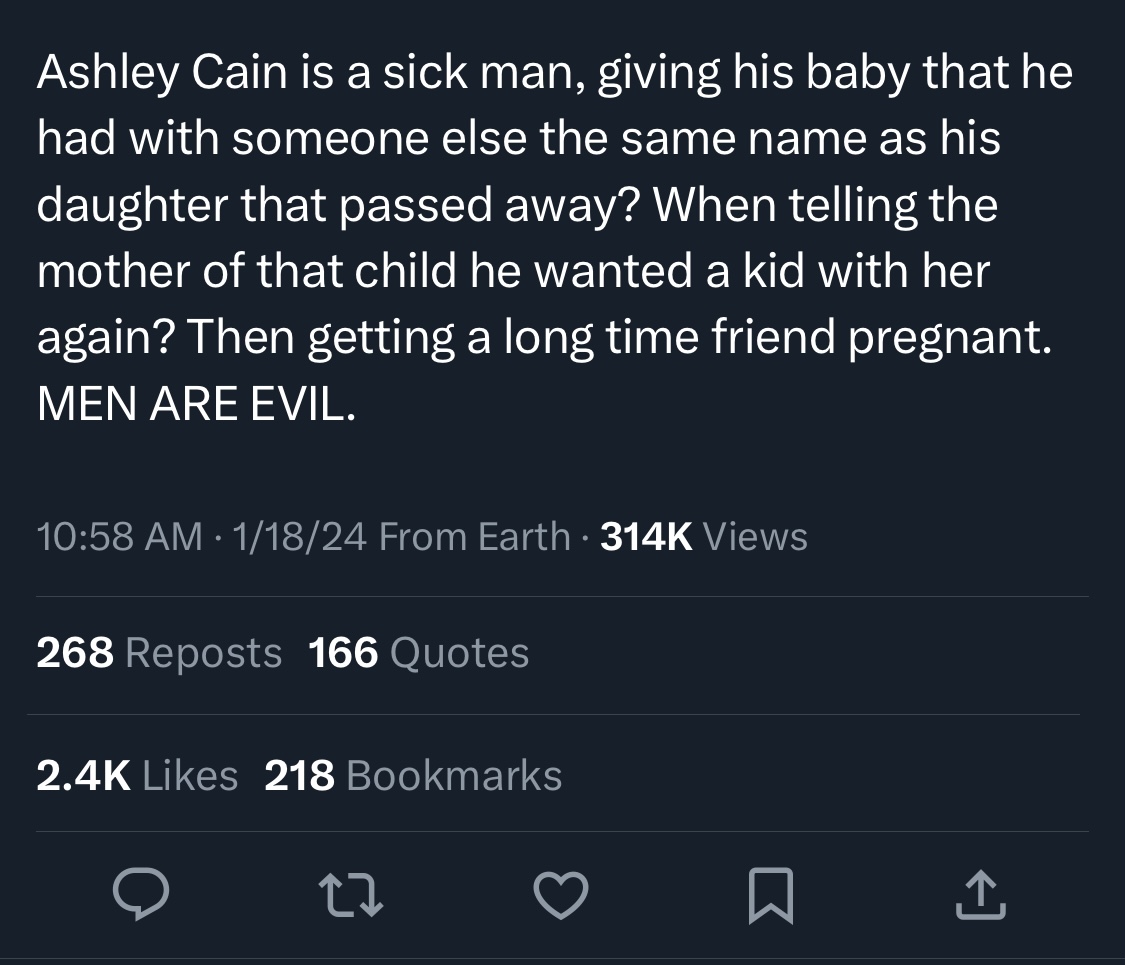
Task: Tap the 'had with someone else' line
Action: pos(282,138)
